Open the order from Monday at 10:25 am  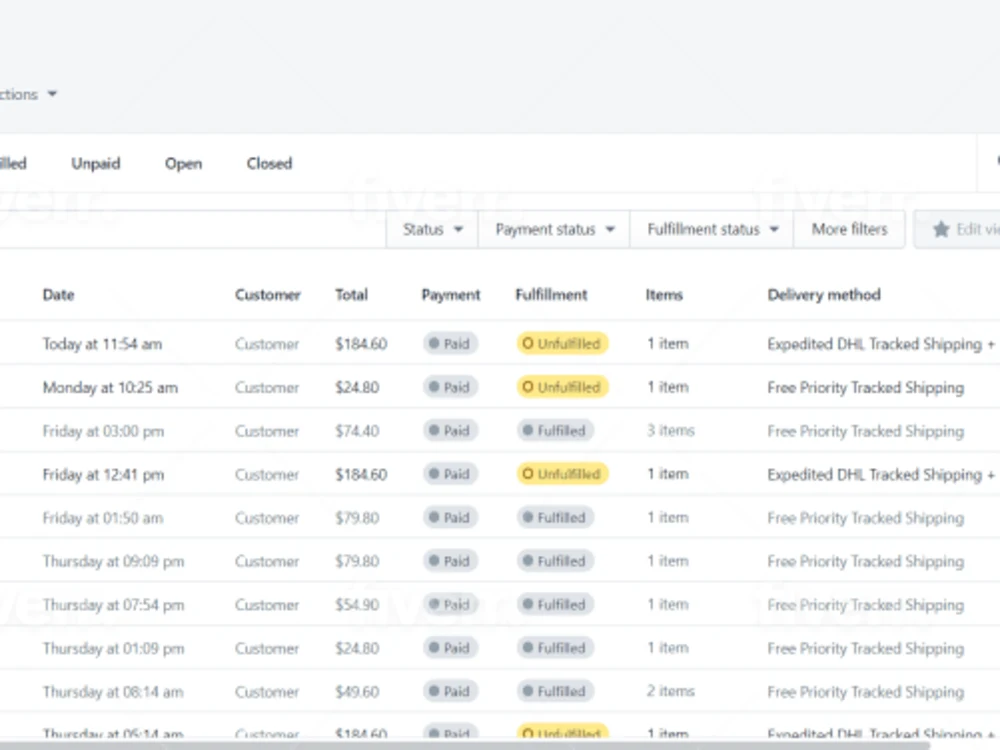click(x=500, y=387)
